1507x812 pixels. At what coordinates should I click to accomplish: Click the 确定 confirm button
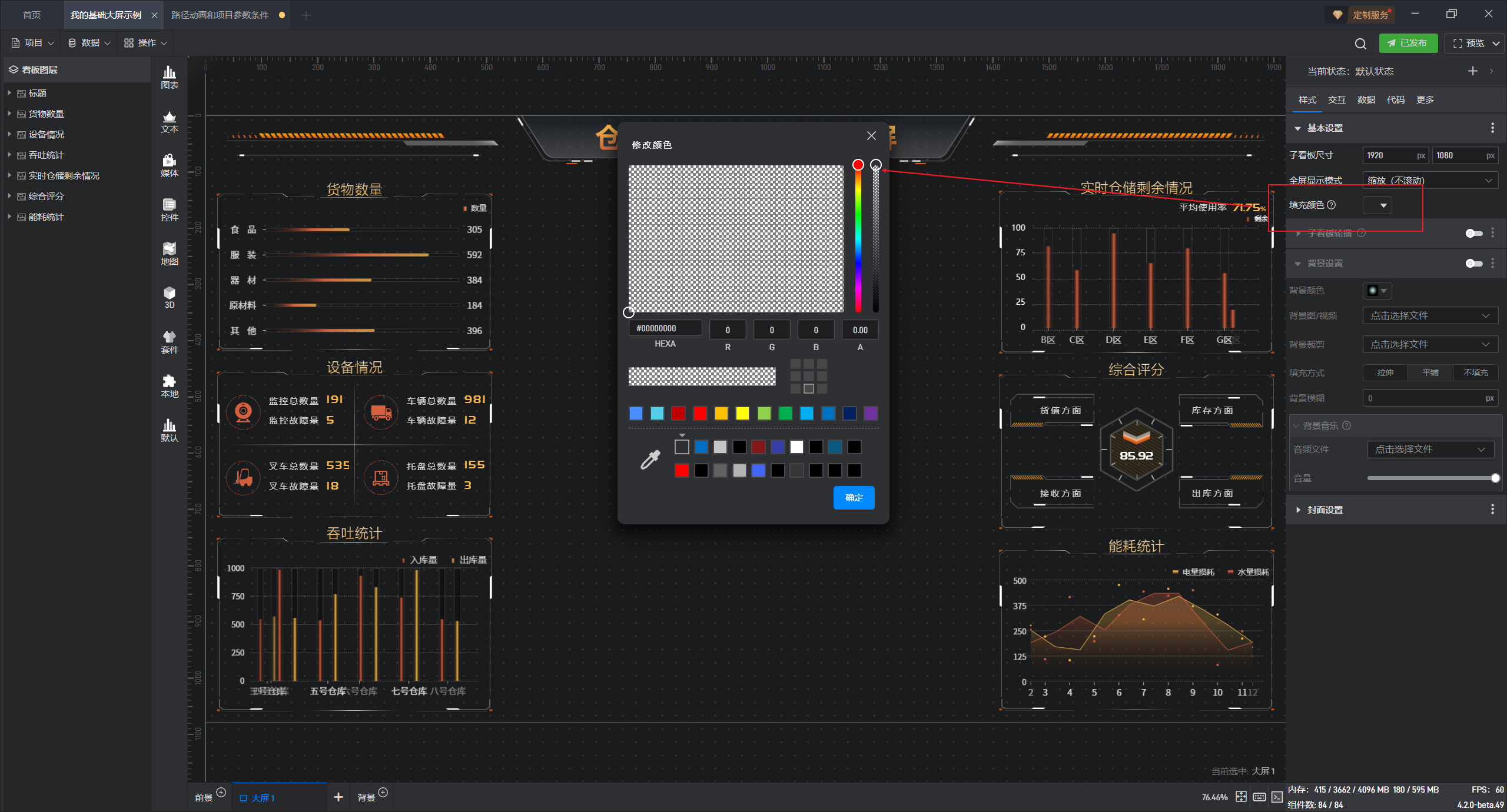[854, 498]
